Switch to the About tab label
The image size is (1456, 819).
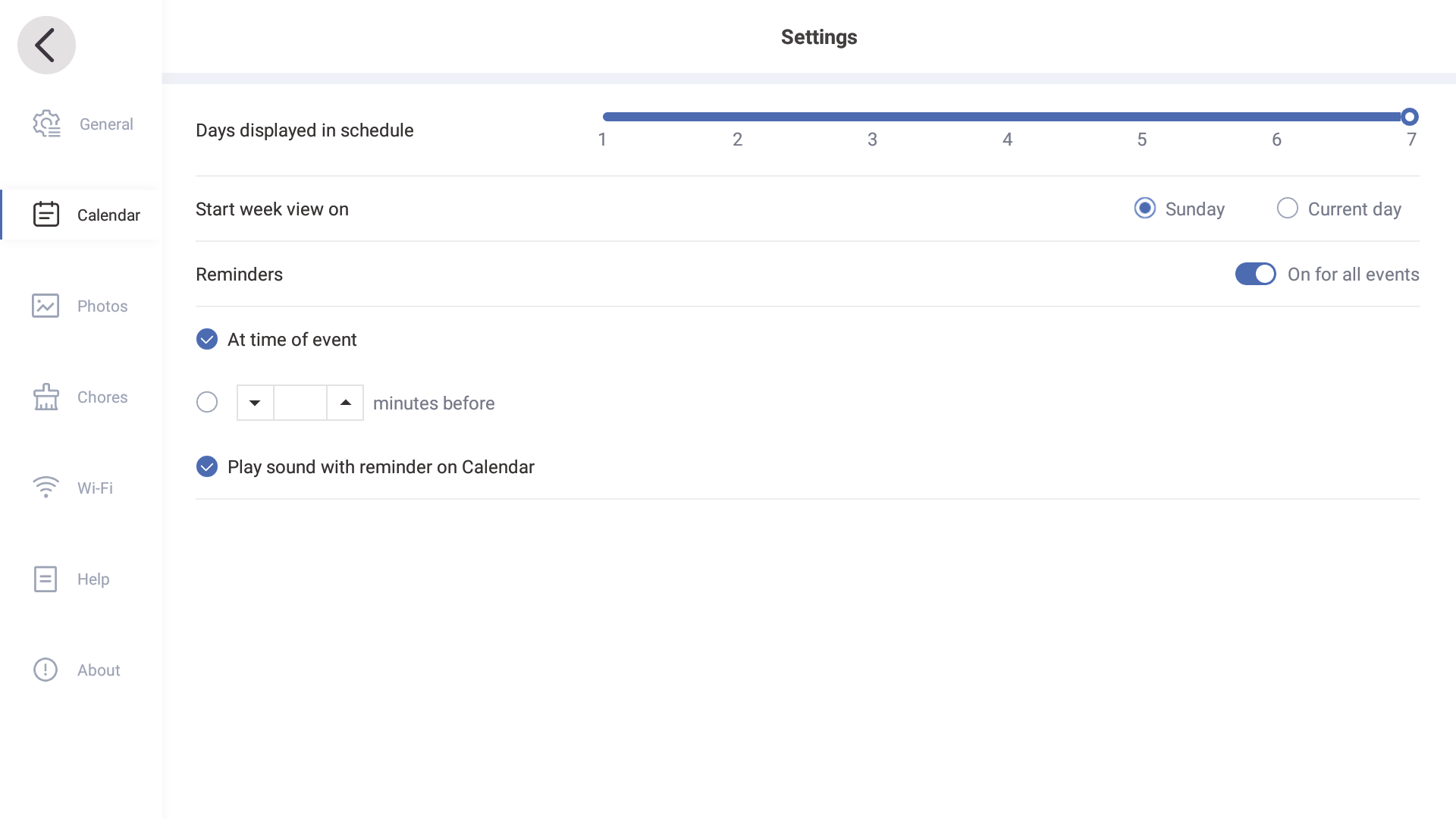tap(99, 670)
